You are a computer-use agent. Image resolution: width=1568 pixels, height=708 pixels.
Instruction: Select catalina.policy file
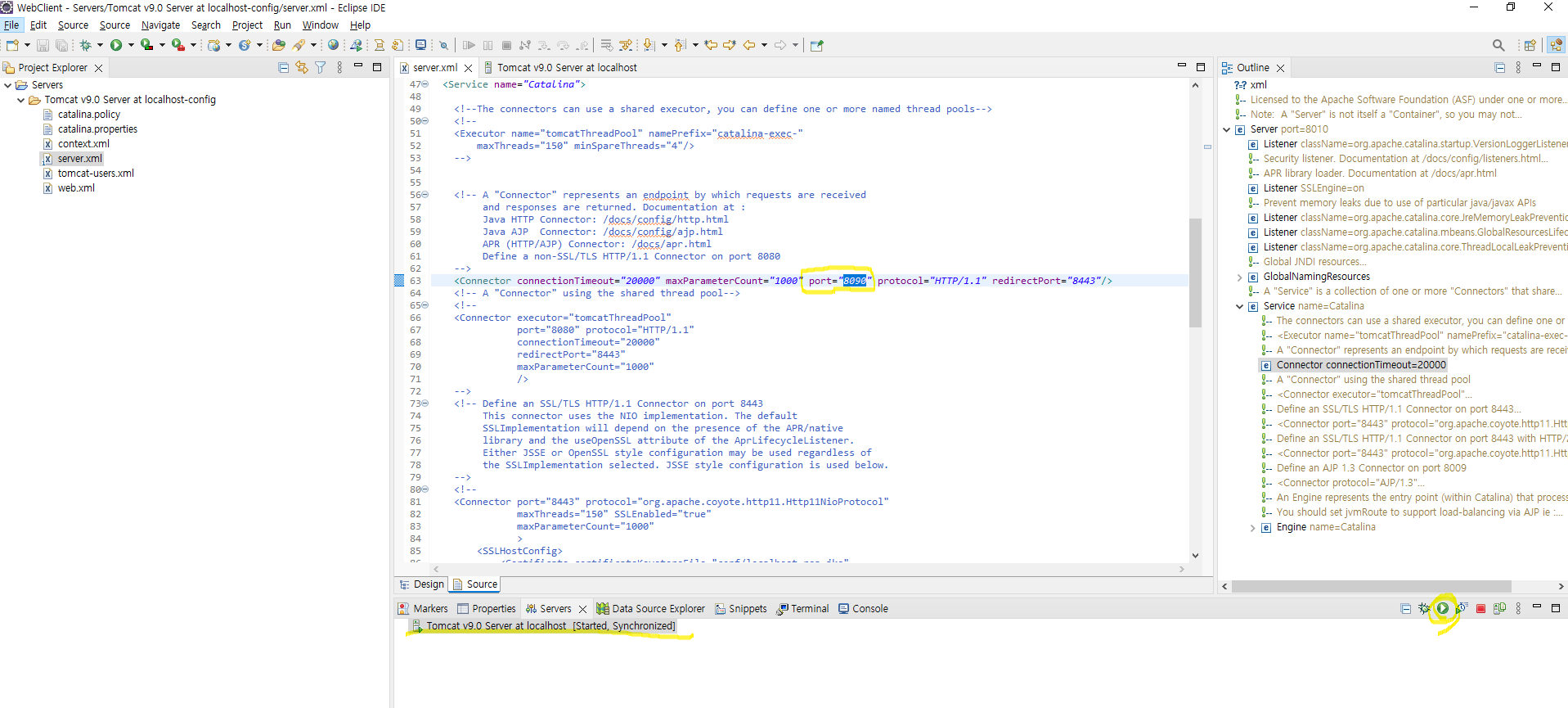[x=88, y=115]
